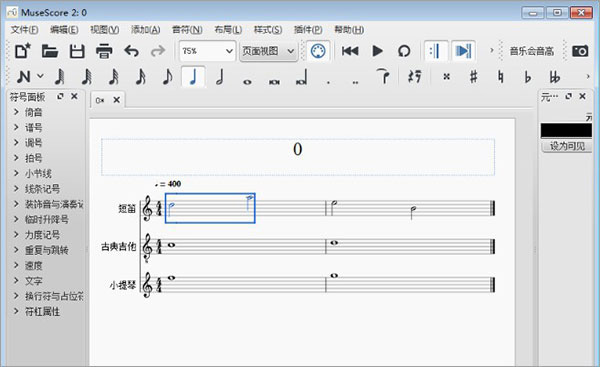Take a screenshot with the camera icon

point(580,51)
